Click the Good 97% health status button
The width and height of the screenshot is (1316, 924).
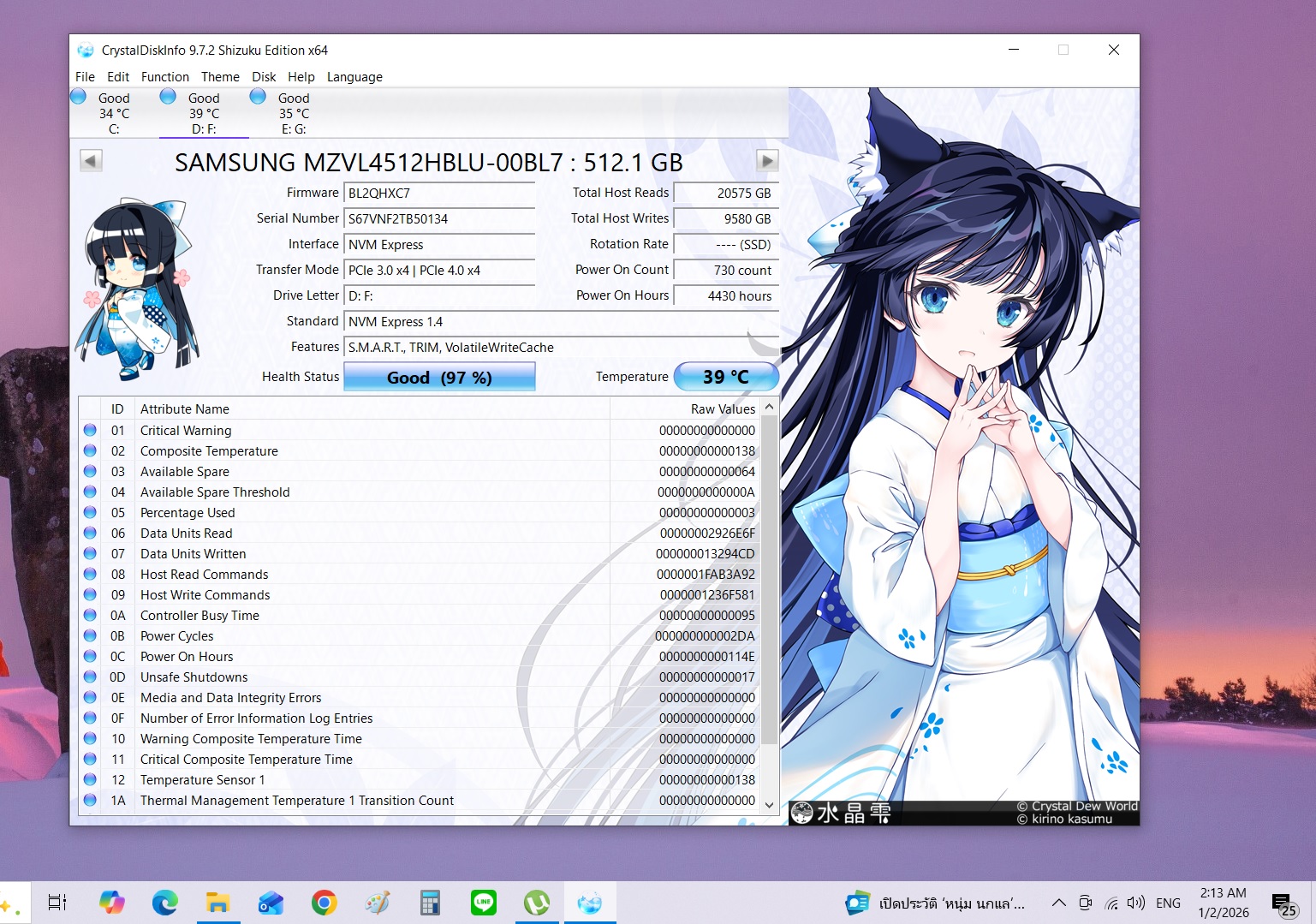click(x=439, y=377)
